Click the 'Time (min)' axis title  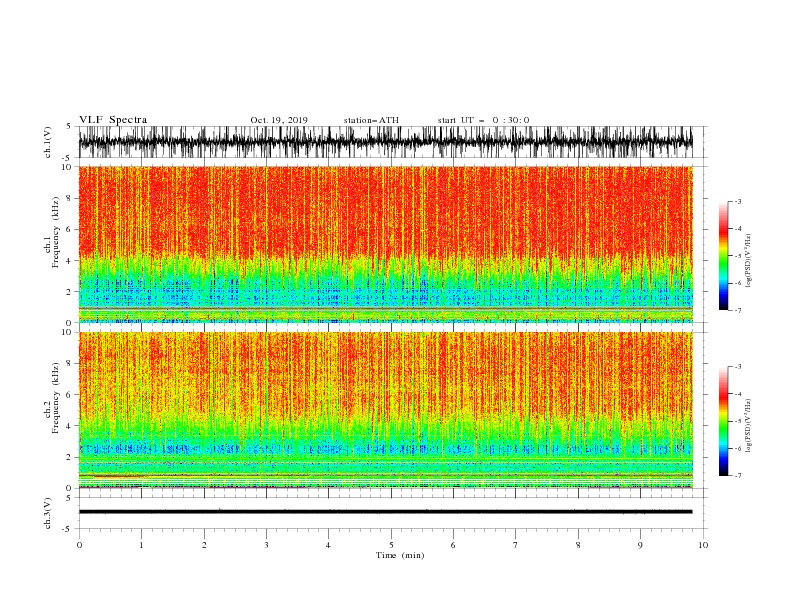[x=400, y=555]
